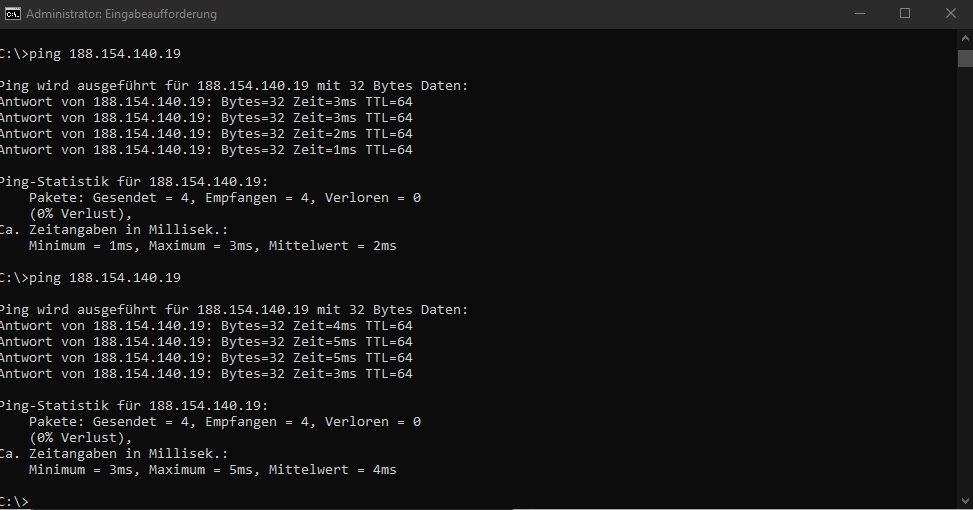
Task: Click the reply line showing Zeit=2ms
Action: (206, 134)
